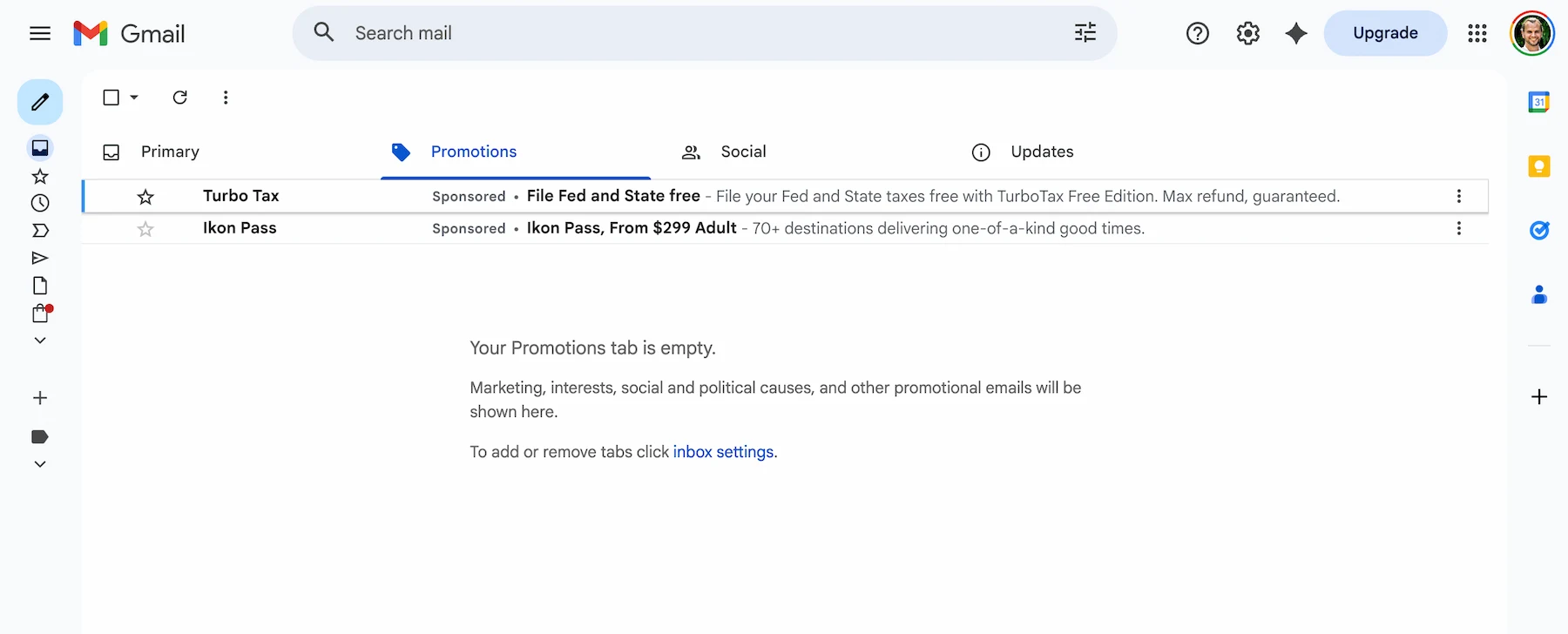Click the search magnifier icon
This screenshot has width=1568, height=634.
point(324,32)
